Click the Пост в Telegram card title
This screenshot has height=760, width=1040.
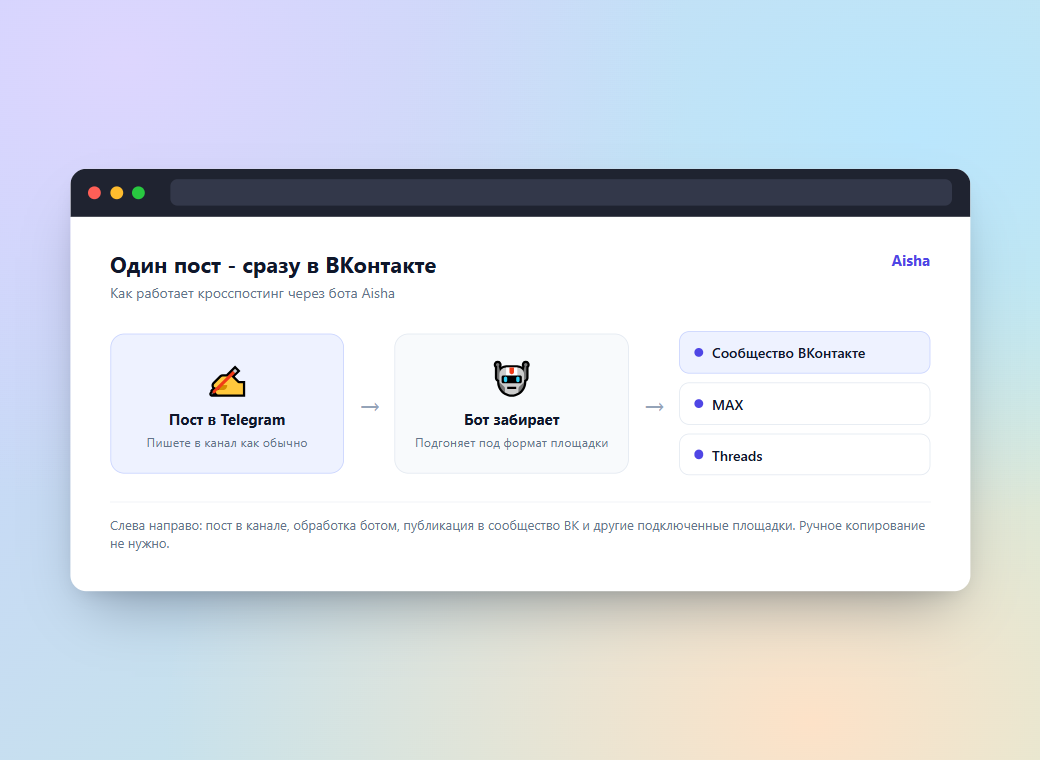point(227,420)
